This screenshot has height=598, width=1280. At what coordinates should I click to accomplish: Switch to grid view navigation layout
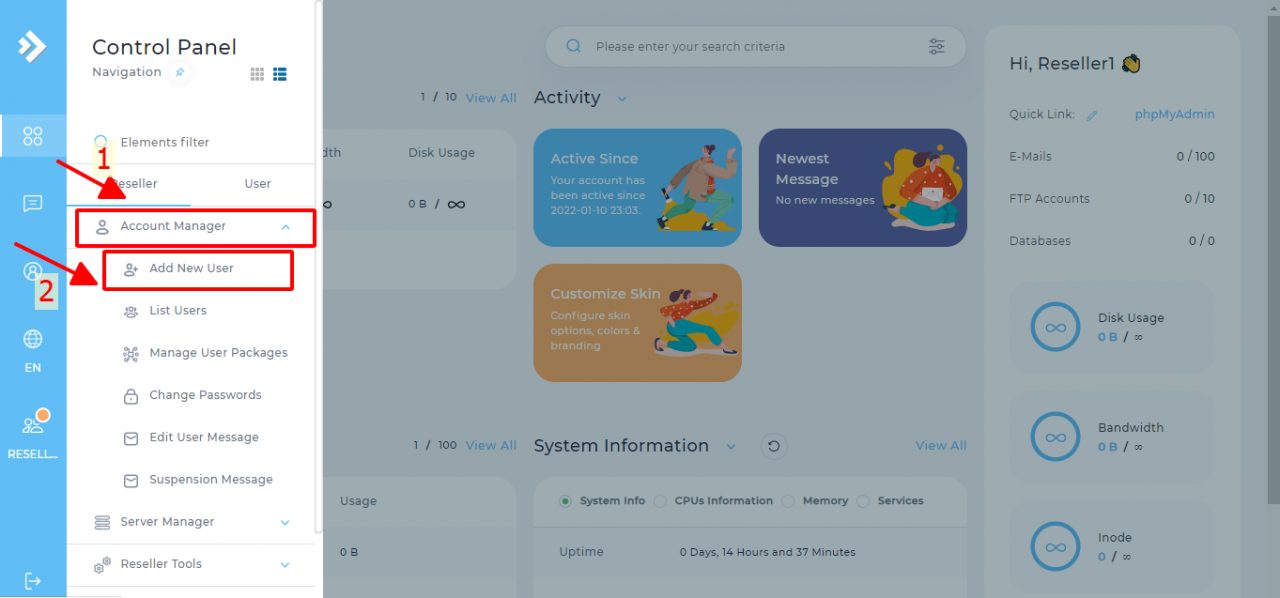pos(257,74)
